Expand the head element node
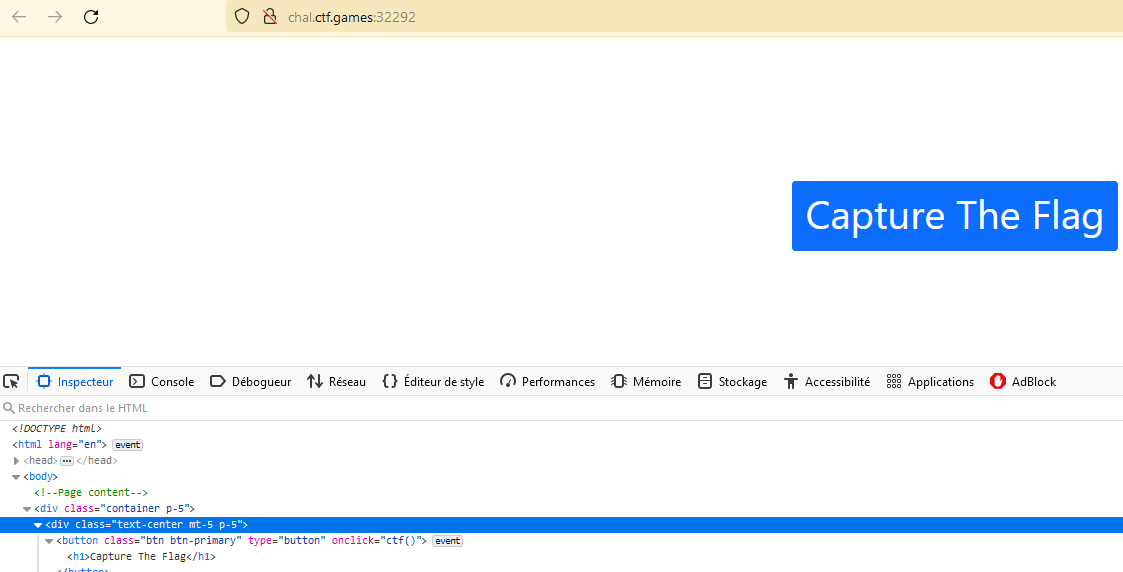 tap(16, 461)
